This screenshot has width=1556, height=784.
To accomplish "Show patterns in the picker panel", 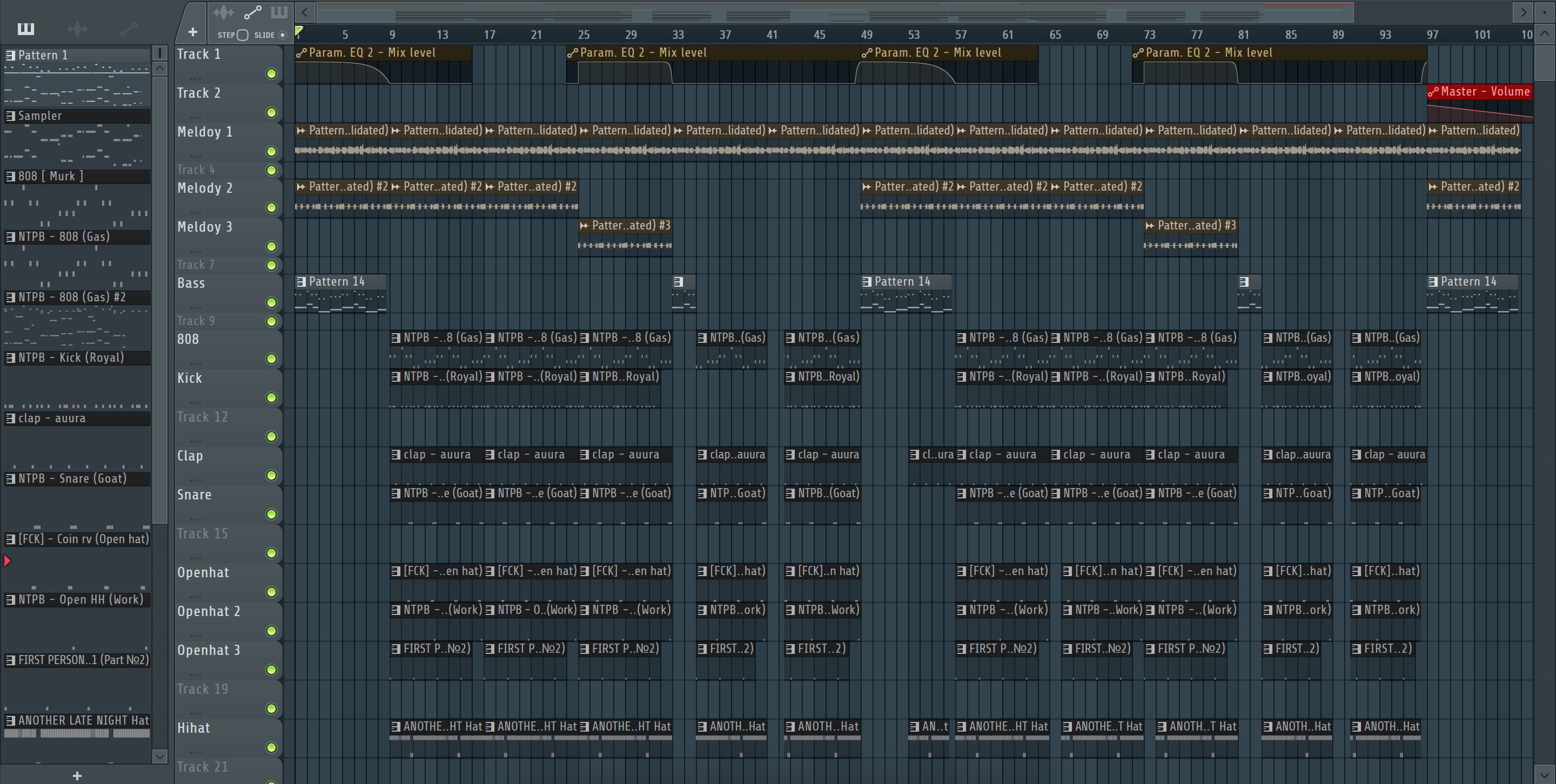I will [x=26, y=29].
